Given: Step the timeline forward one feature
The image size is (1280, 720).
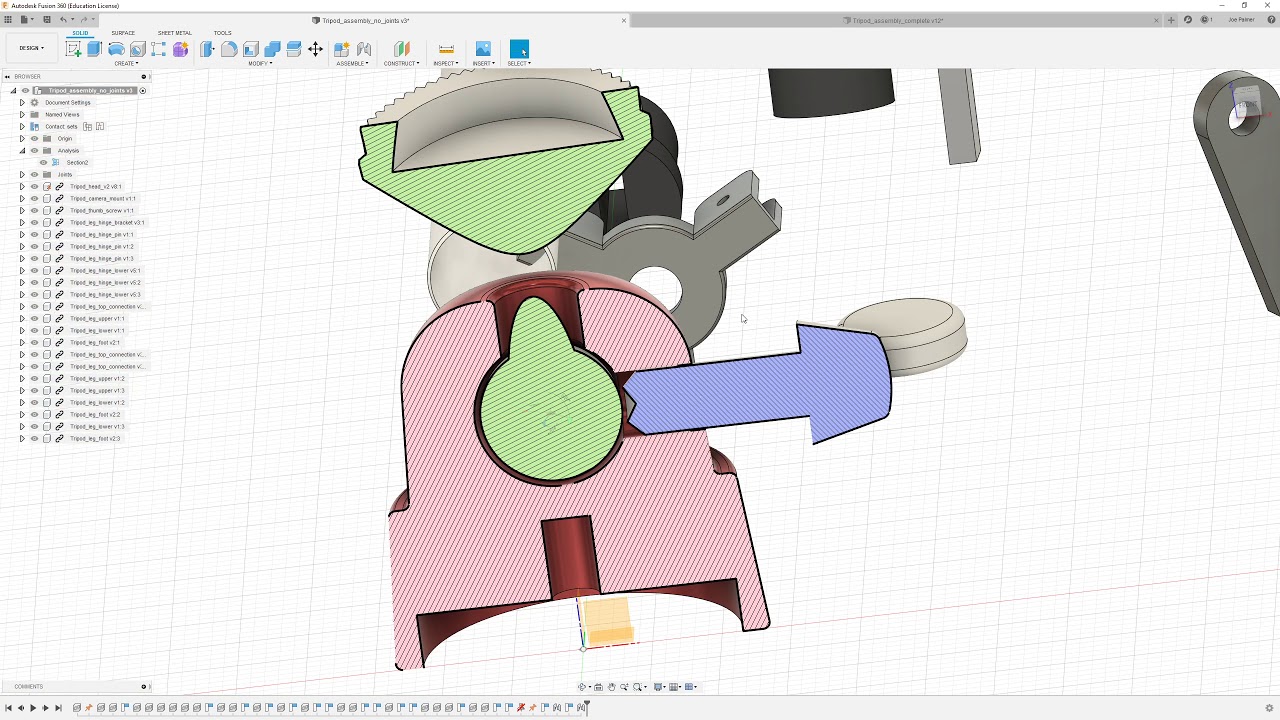Looking at the screenshot, I should point(45,708).
